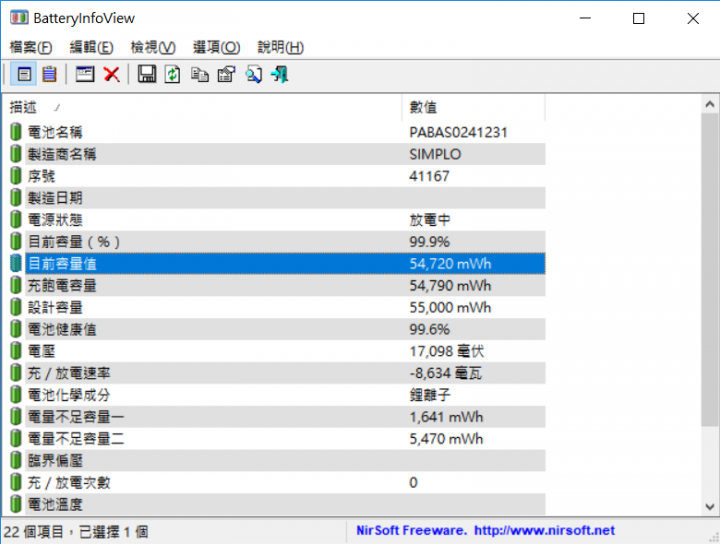720x544 pixels.
Task: Select the 電池溫度 row label
Action: (x=55, y=505)
